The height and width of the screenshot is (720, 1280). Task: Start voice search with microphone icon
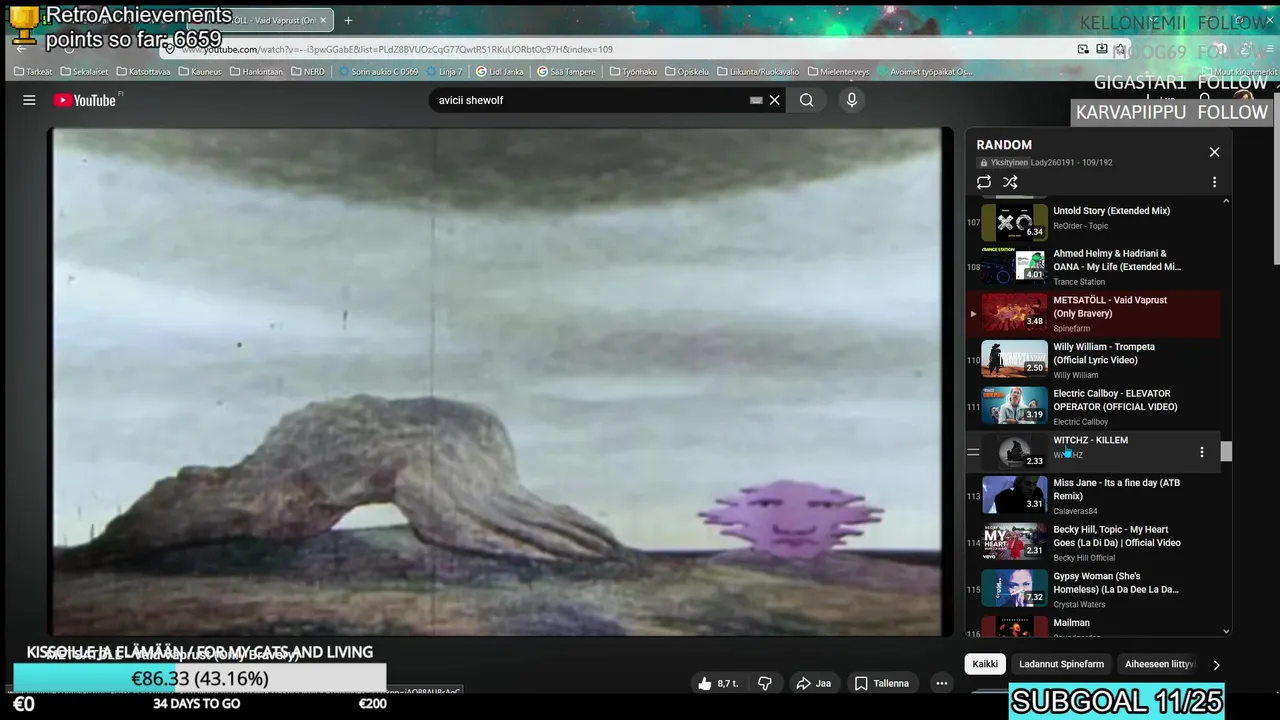(x=852, y=100)
